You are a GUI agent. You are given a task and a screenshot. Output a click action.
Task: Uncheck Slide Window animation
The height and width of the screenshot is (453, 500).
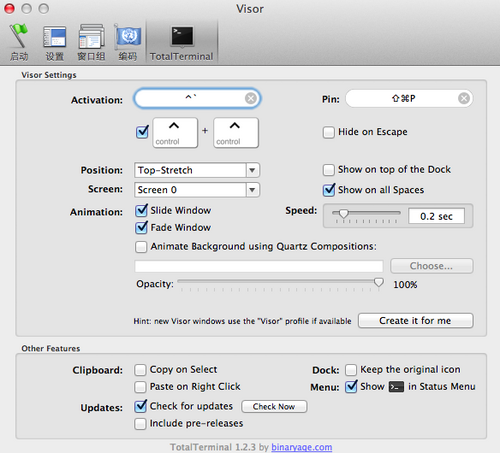tap(141, 210)
